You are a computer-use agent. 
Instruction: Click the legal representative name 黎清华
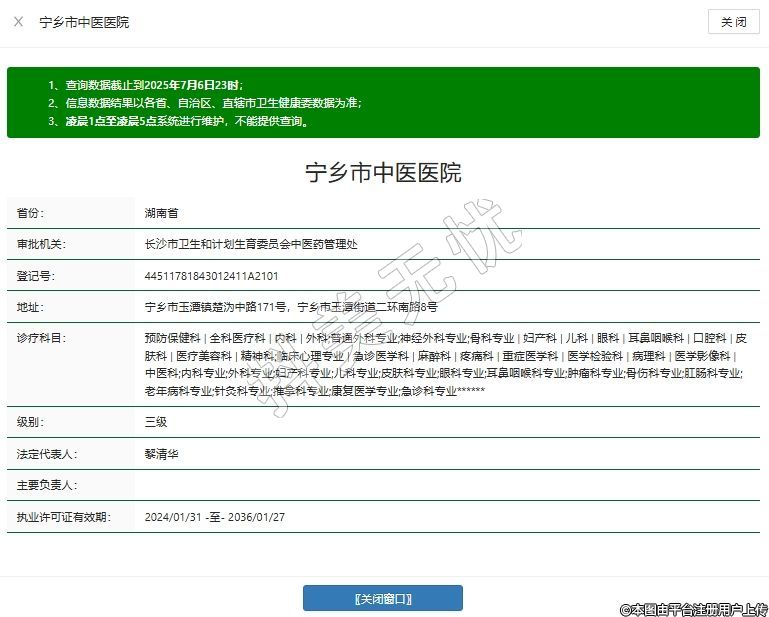click(x=161, y=453)
